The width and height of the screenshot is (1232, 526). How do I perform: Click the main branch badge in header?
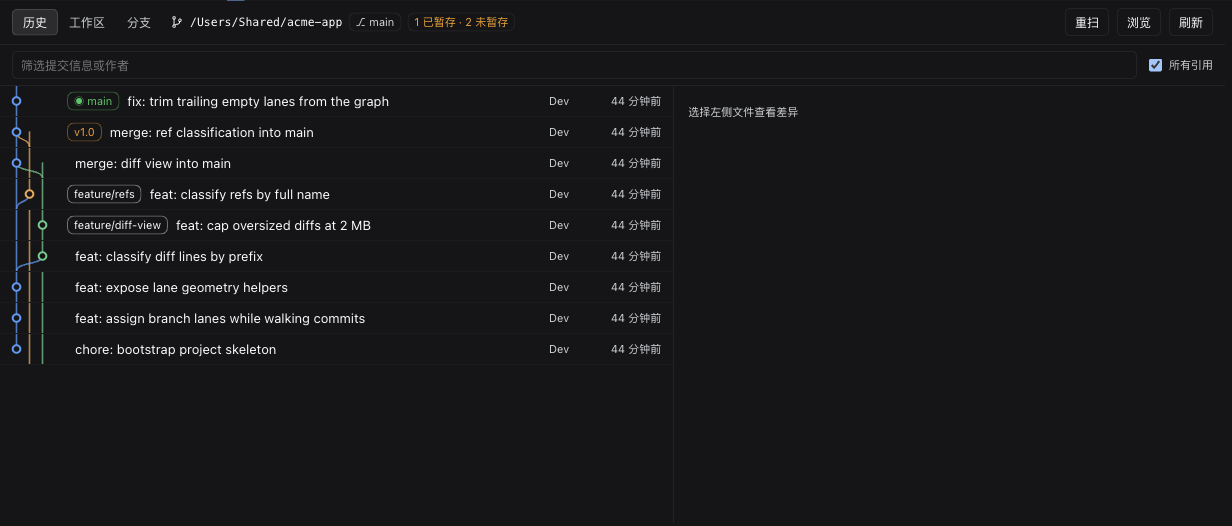375,22
